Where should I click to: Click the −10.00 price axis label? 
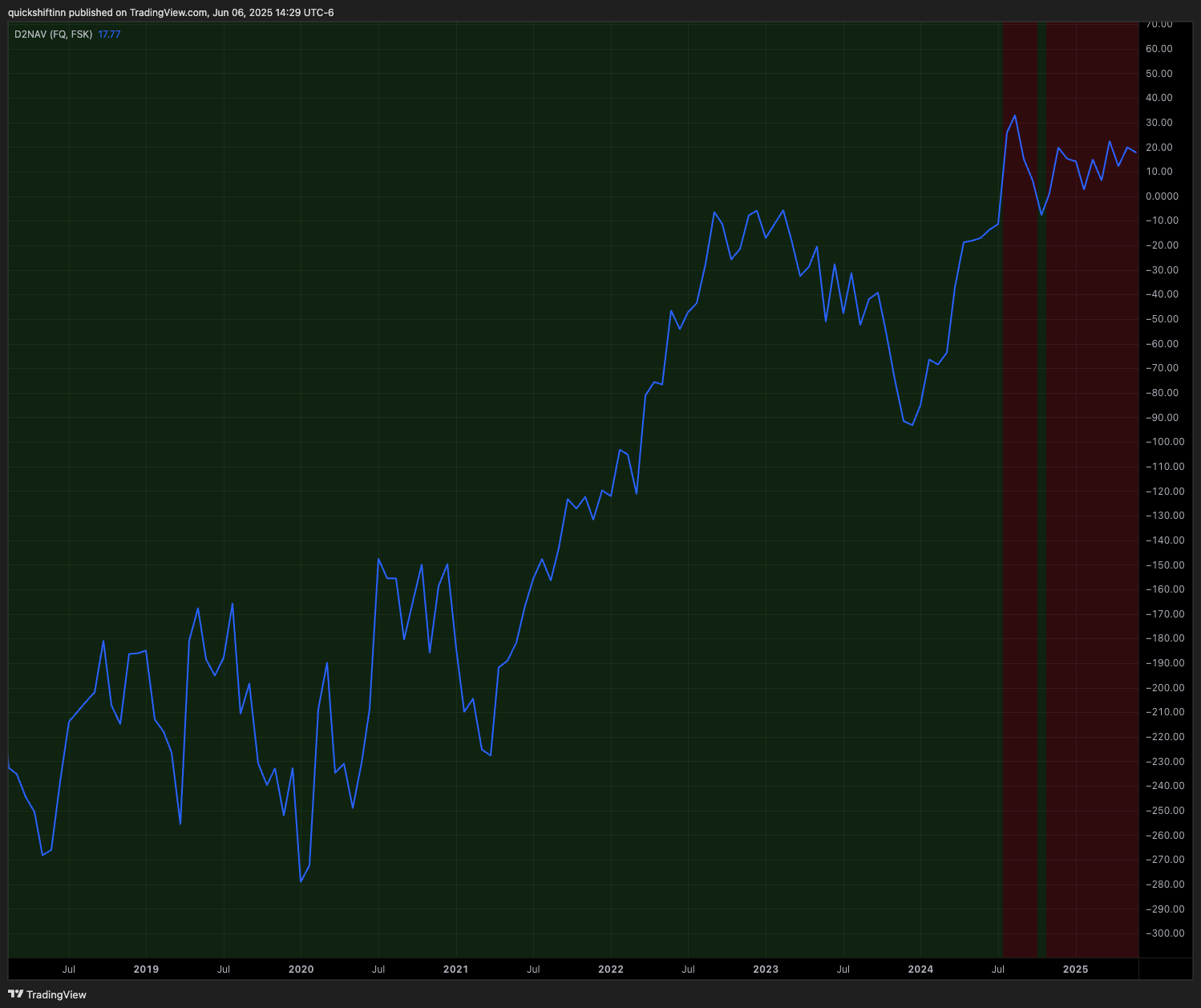1162,221
